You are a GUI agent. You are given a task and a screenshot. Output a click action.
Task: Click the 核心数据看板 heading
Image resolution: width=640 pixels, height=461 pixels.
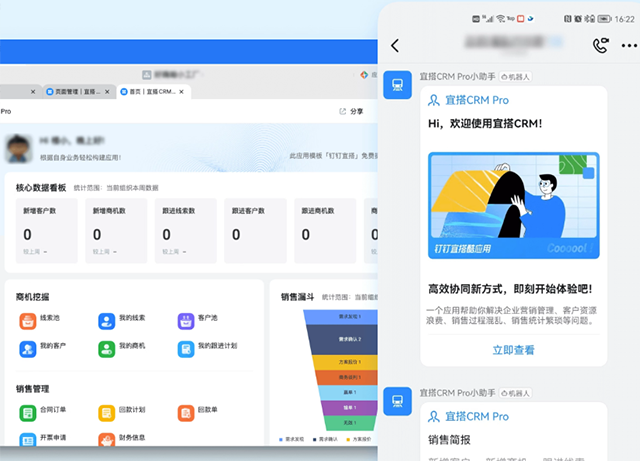(41, 188)
